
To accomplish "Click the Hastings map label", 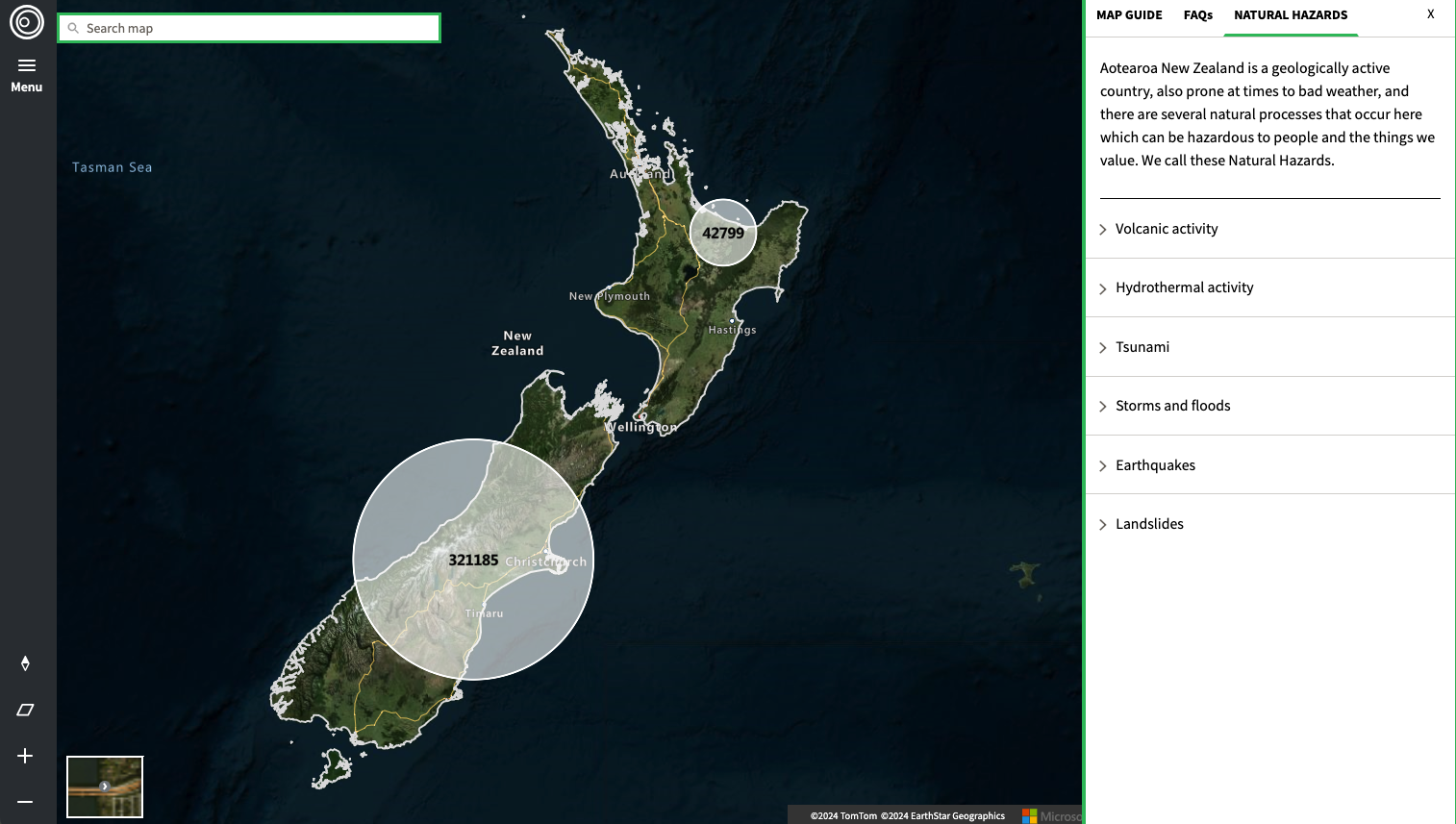I will coord(732,330).
